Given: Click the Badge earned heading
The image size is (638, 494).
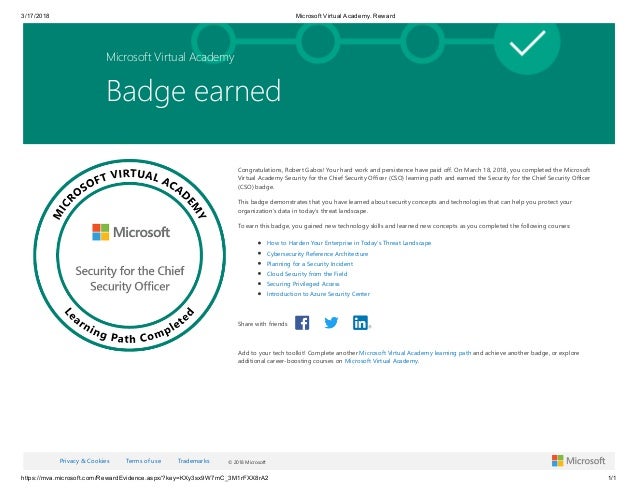Looking at the screenshot, I should (194, 91).
